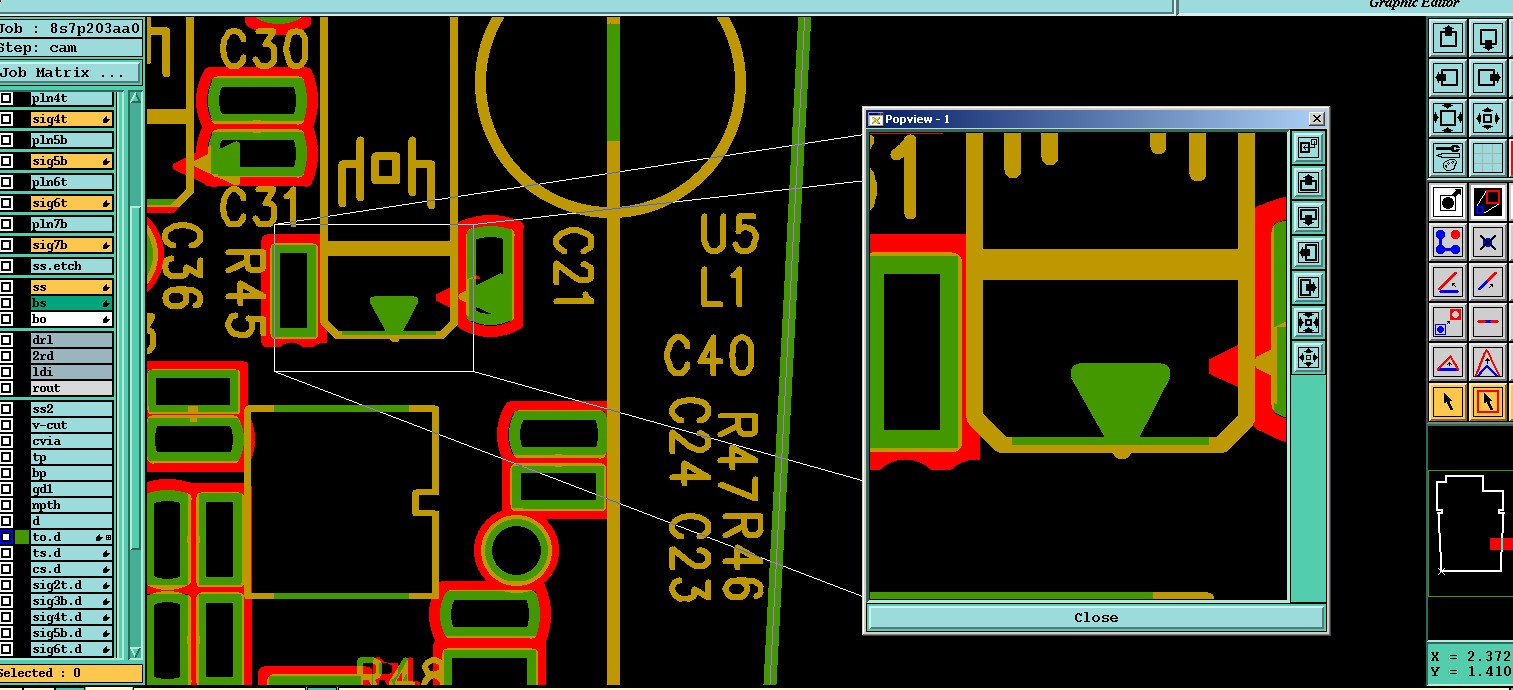Screen dimensions: 1513x690
Task: Select the double triangle edit tool
Action: click(x=1488, y=362)
